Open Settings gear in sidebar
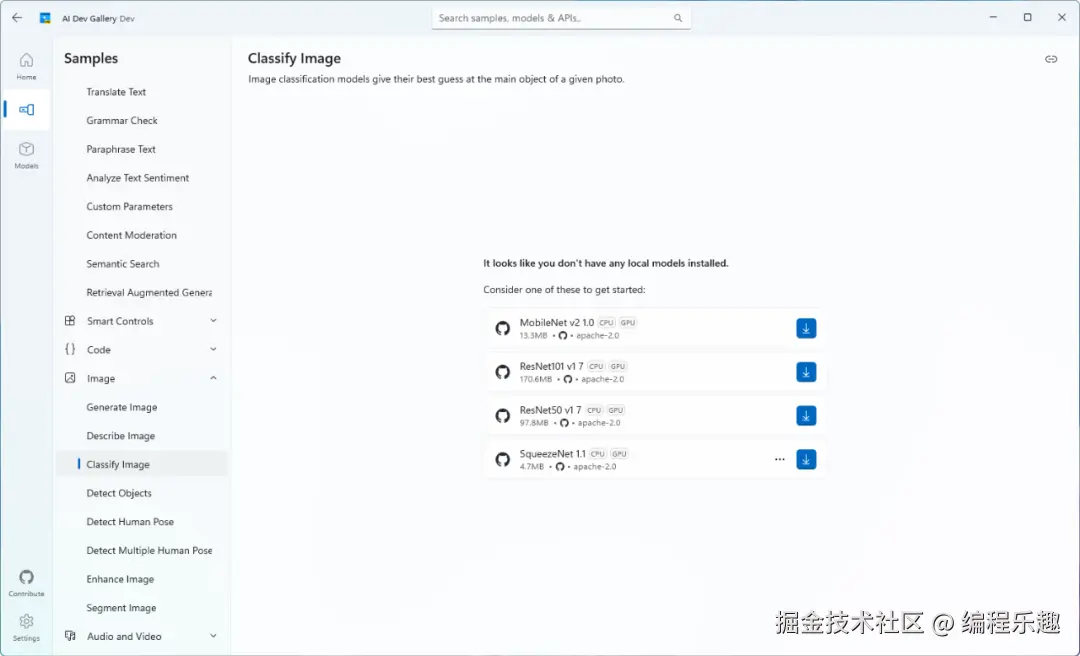 26,627
